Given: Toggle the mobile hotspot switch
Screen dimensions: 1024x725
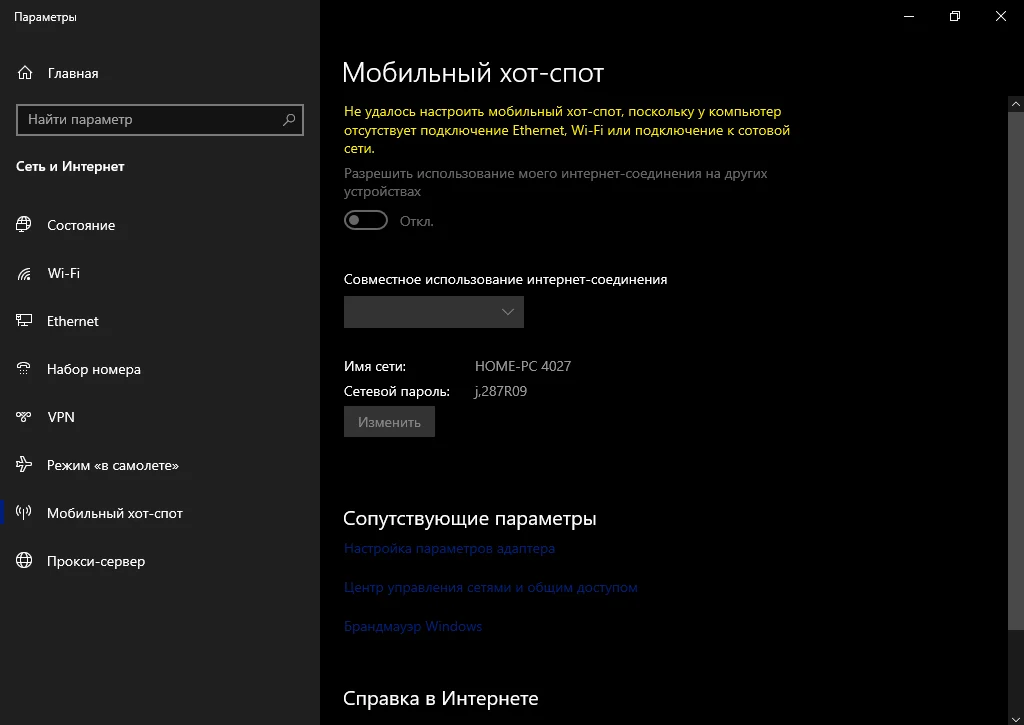Looking at the screenshot, I should pos(366,221).
